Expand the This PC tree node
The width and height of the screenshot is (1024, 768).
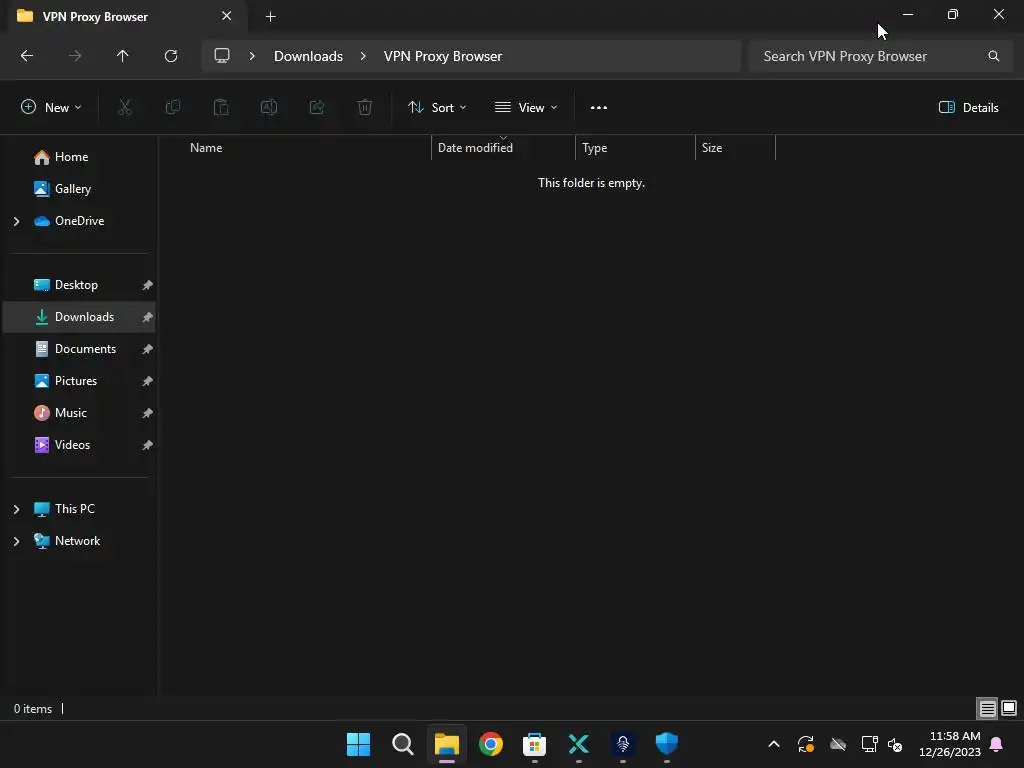pyautogui.click(x=16, y=509)
